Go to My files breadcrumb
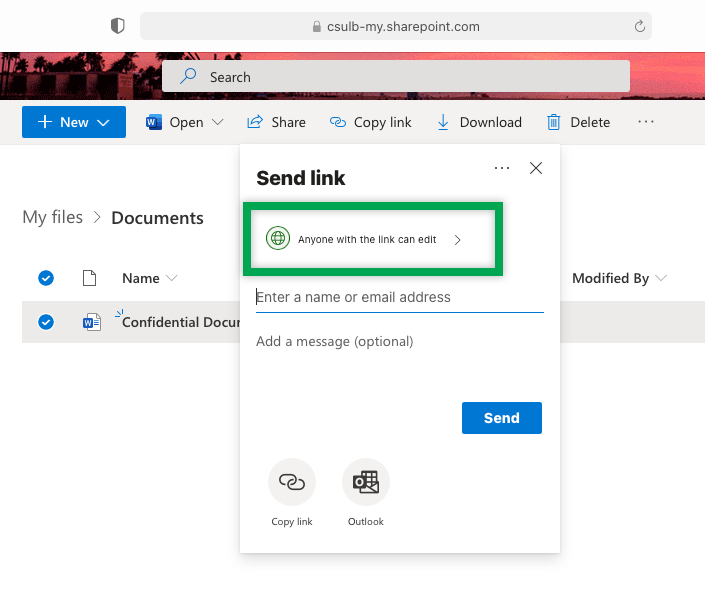Viewport: 705px width, 591px height. [x=53, y=217]
